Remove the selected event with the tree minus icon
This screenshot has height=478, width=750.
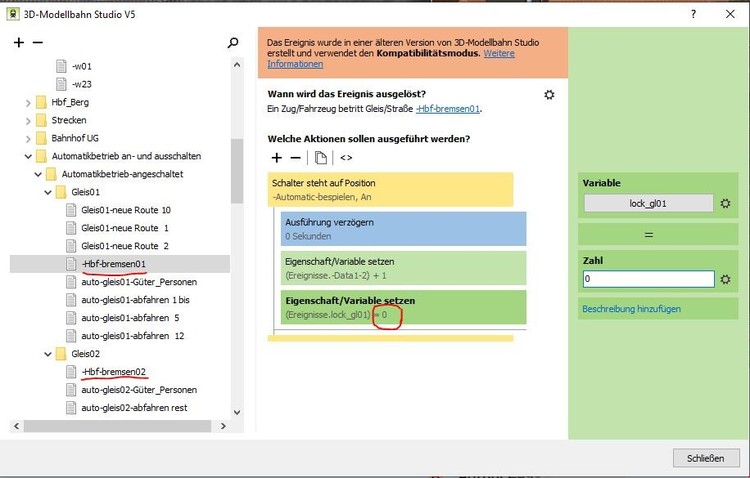(x=38, y=43)
